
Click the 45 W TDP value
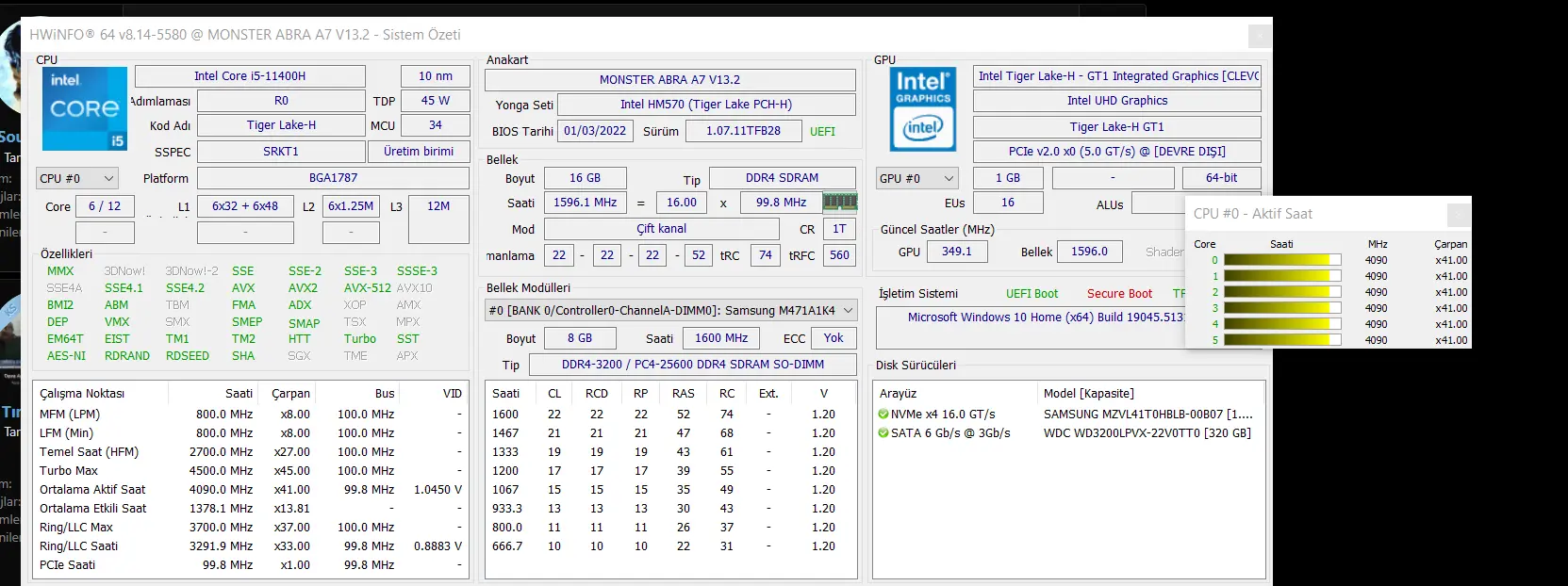tap(436, 101)
